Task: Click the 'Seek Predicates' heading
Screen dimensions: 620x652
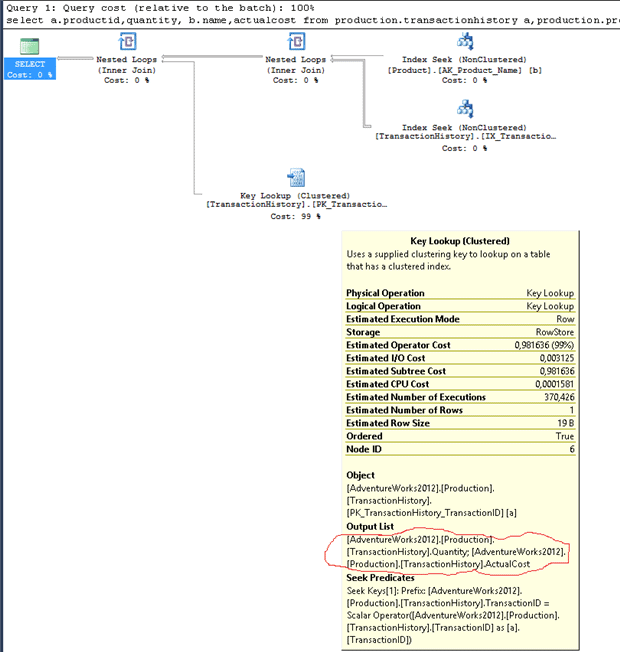Action: coord(380,578)
